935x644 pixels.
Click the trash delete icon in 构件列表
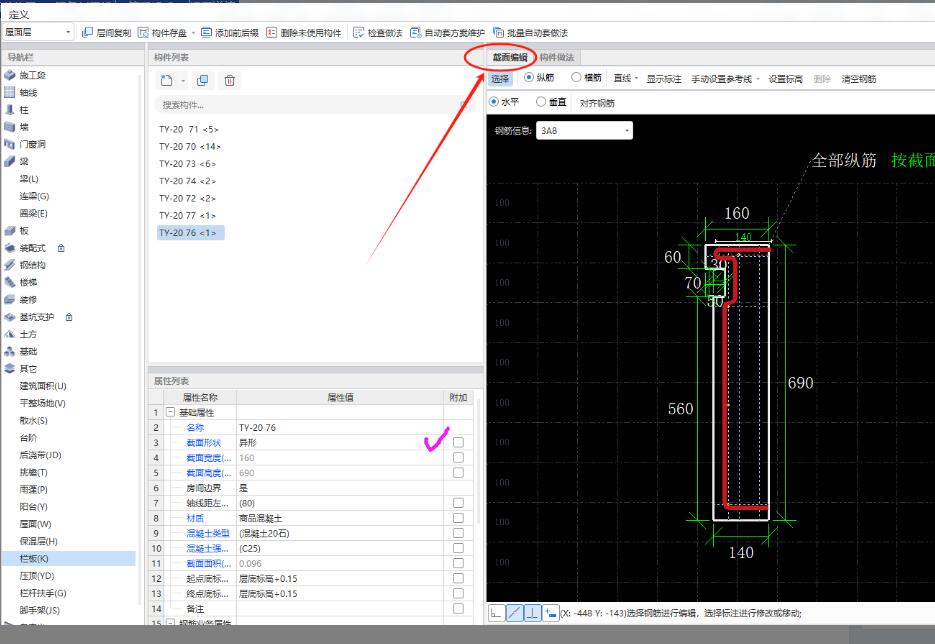click(x=230, y=80)
